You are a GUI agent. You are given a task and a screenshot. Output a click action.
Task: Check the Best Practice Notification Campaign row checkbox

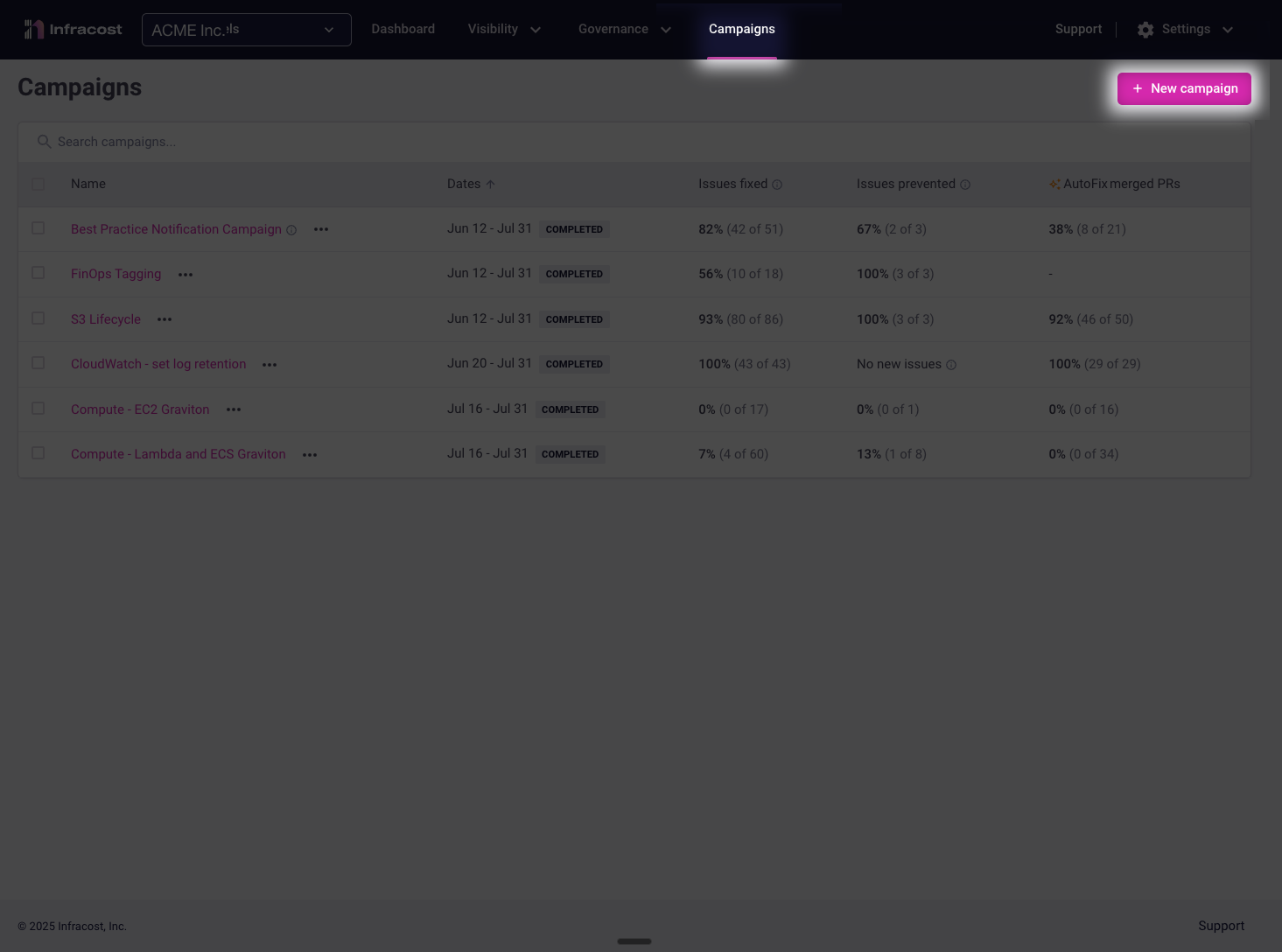pos(38,228)
